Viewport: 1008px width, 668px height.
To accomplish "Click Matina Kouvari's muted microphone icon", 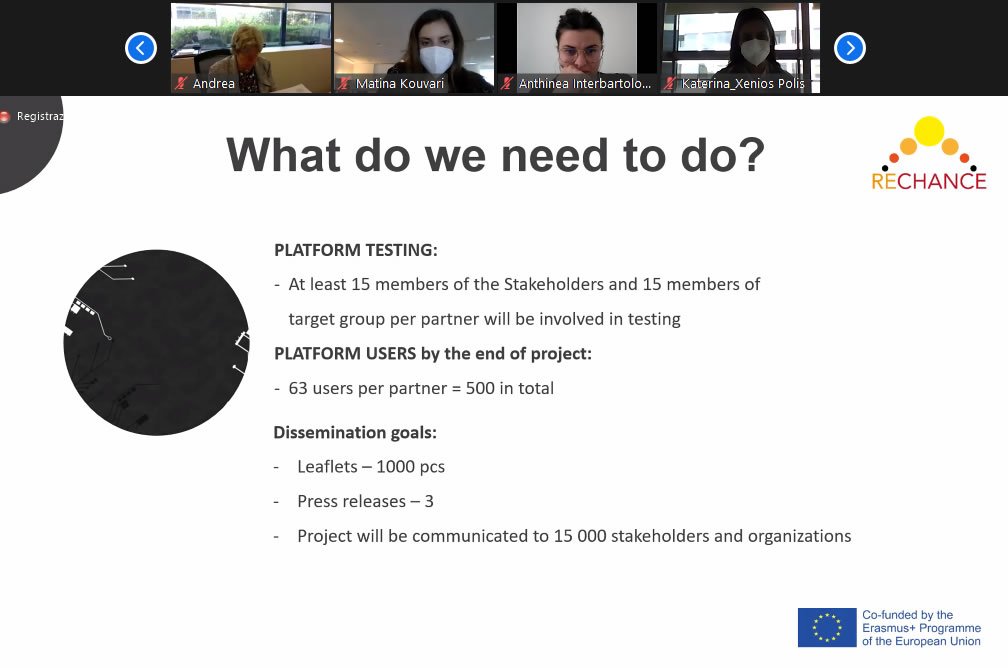I will [345, 83].
